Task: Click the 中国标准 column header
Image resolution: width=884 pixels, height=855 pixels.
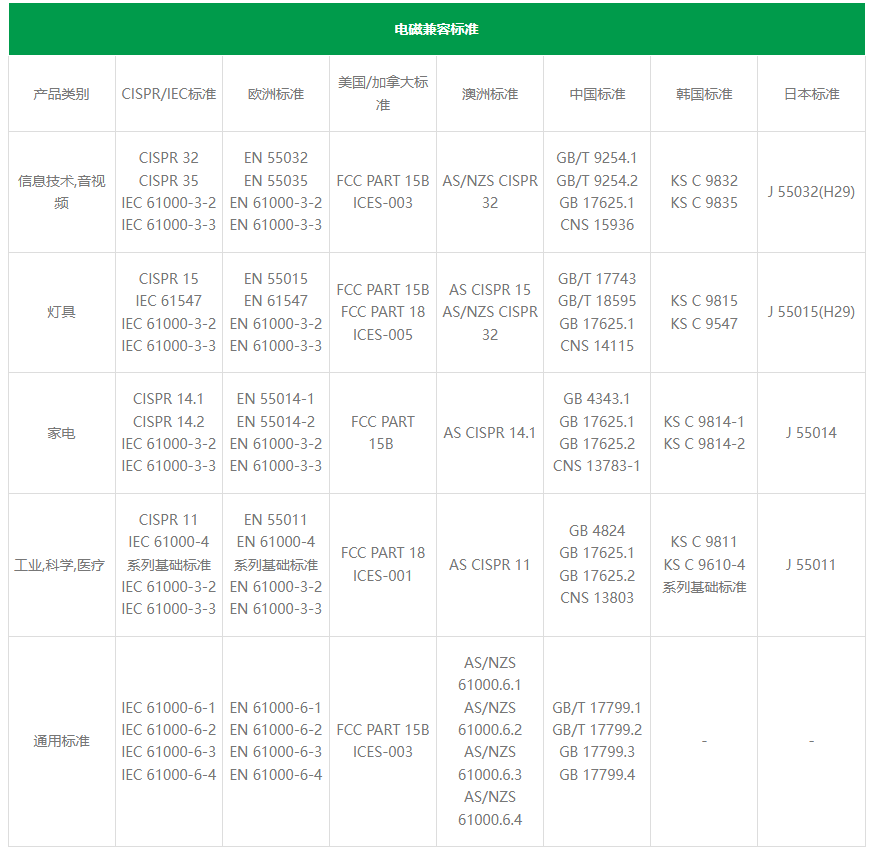Action: point(597,94)
